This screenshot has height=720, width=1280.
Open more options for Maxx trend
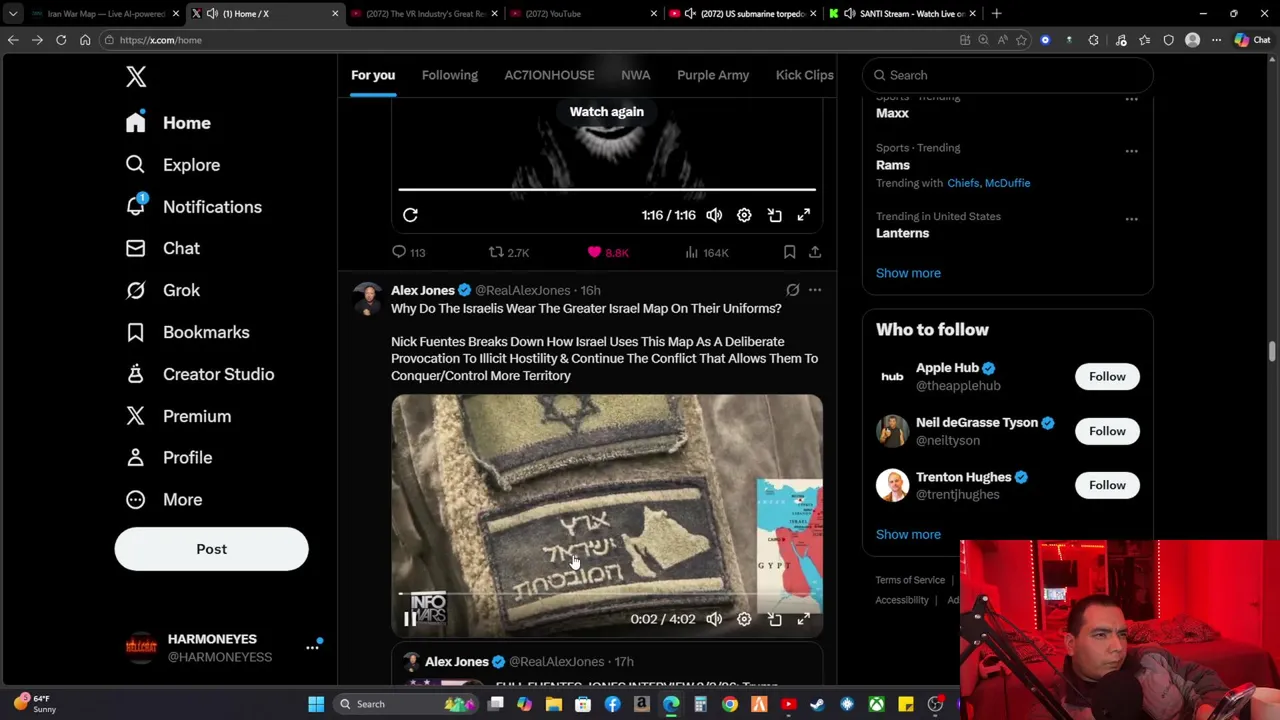tap(1131, 99)
